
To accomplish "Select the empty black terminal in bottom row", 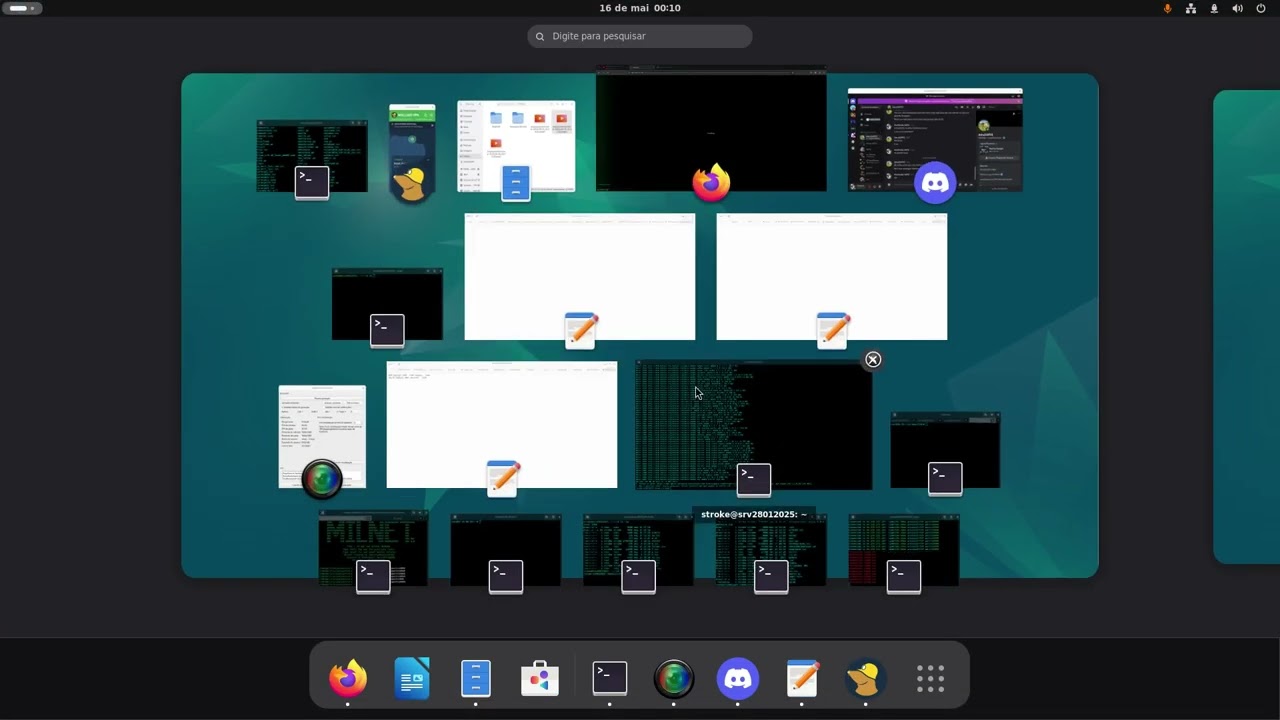I will tap(505, 550).
